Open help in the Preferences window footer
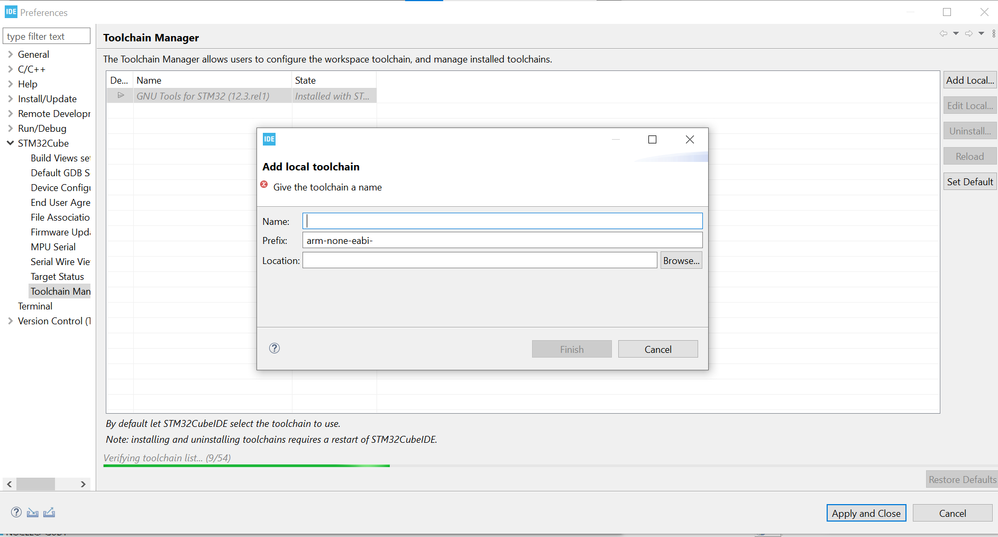Screen dimensions: 998x537 tap(16, 512)
